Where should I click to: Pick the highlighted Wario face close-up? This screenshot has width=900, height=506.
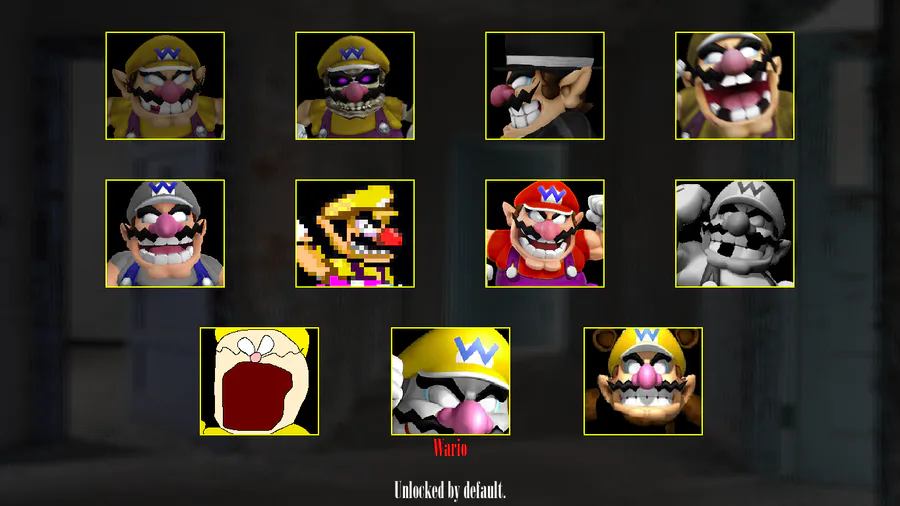451,382
